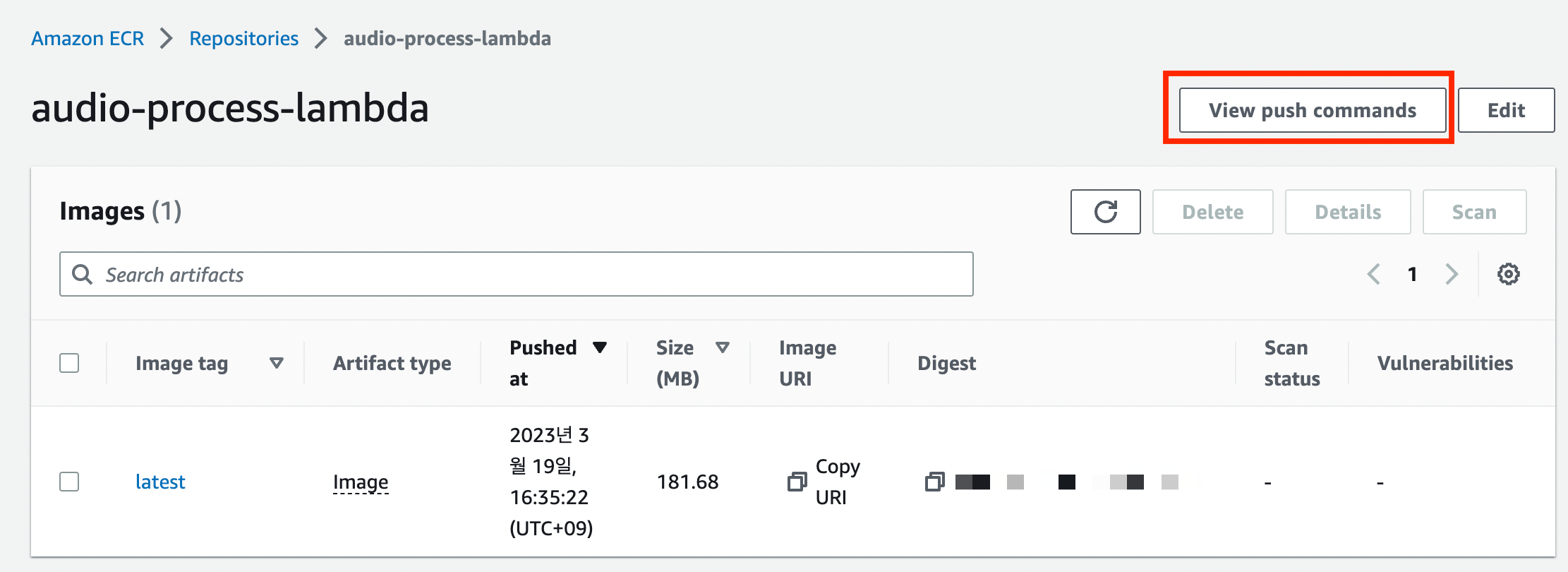The height and width of the screenshot is (572, 1568).
Task: Go to previous page arrow
Action: [1373, 274]
